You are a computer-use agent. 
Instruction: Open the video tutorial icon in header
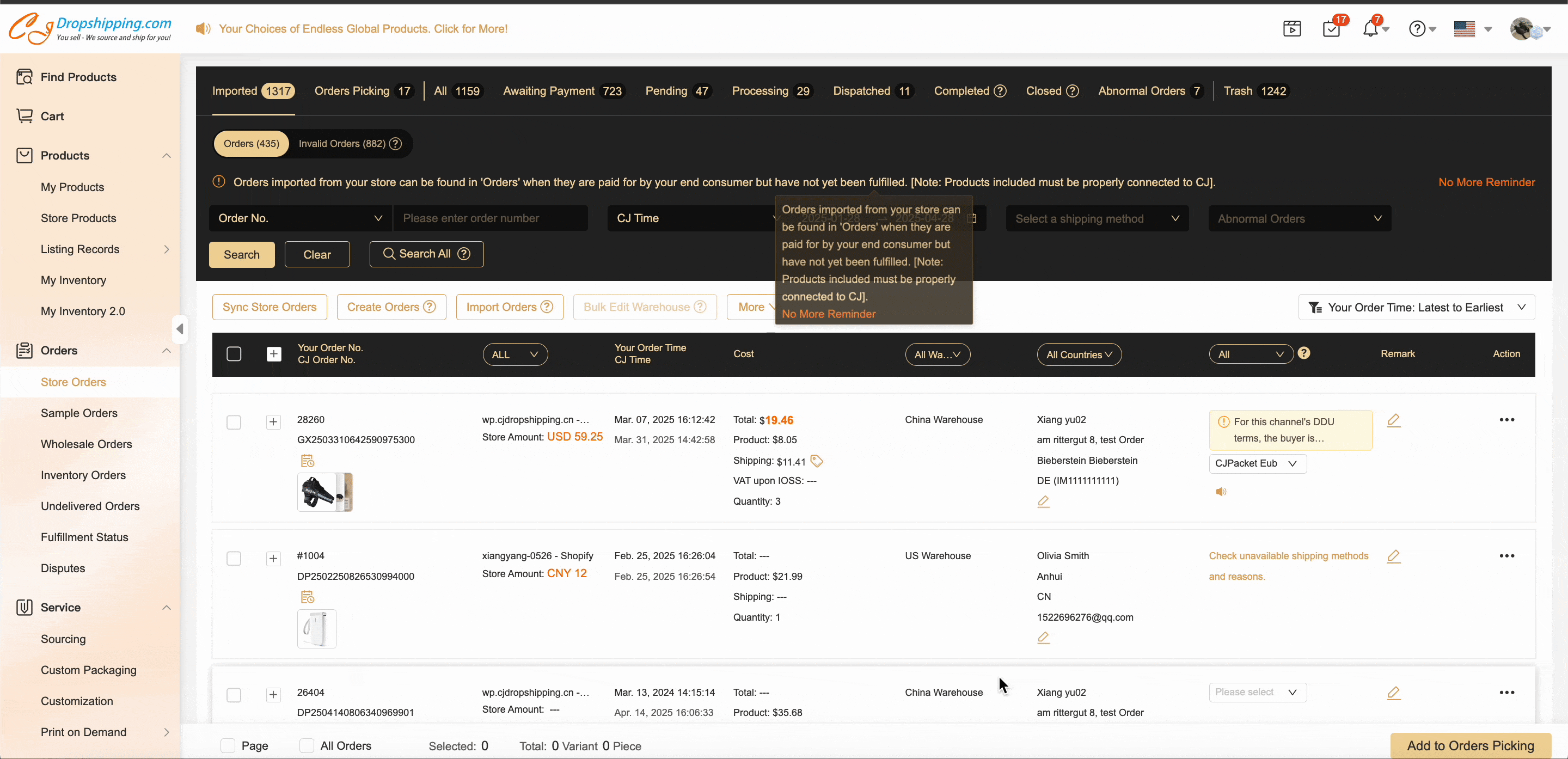1291,29
